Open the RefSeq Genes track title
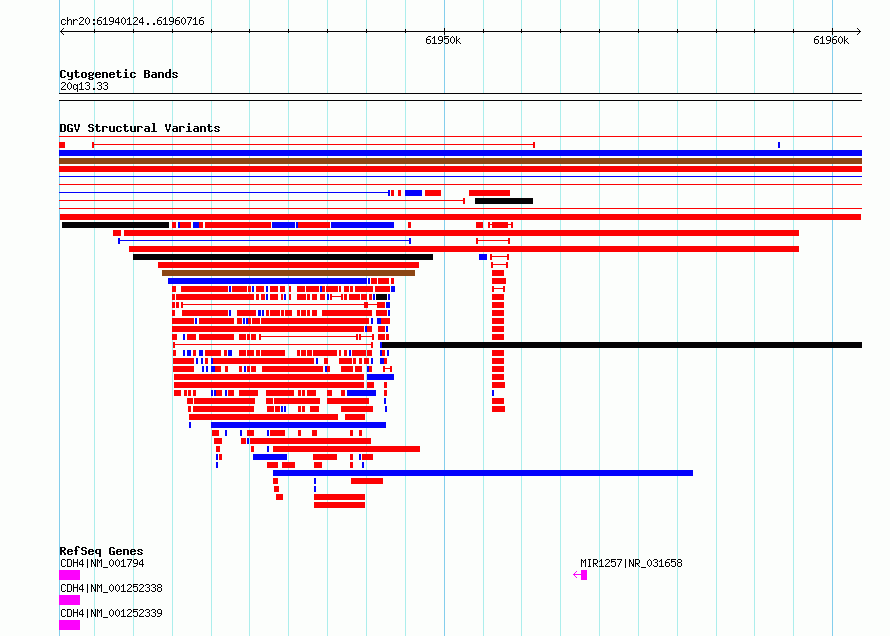Viewport: 890px width, 636px height. [x=101, y=551]
